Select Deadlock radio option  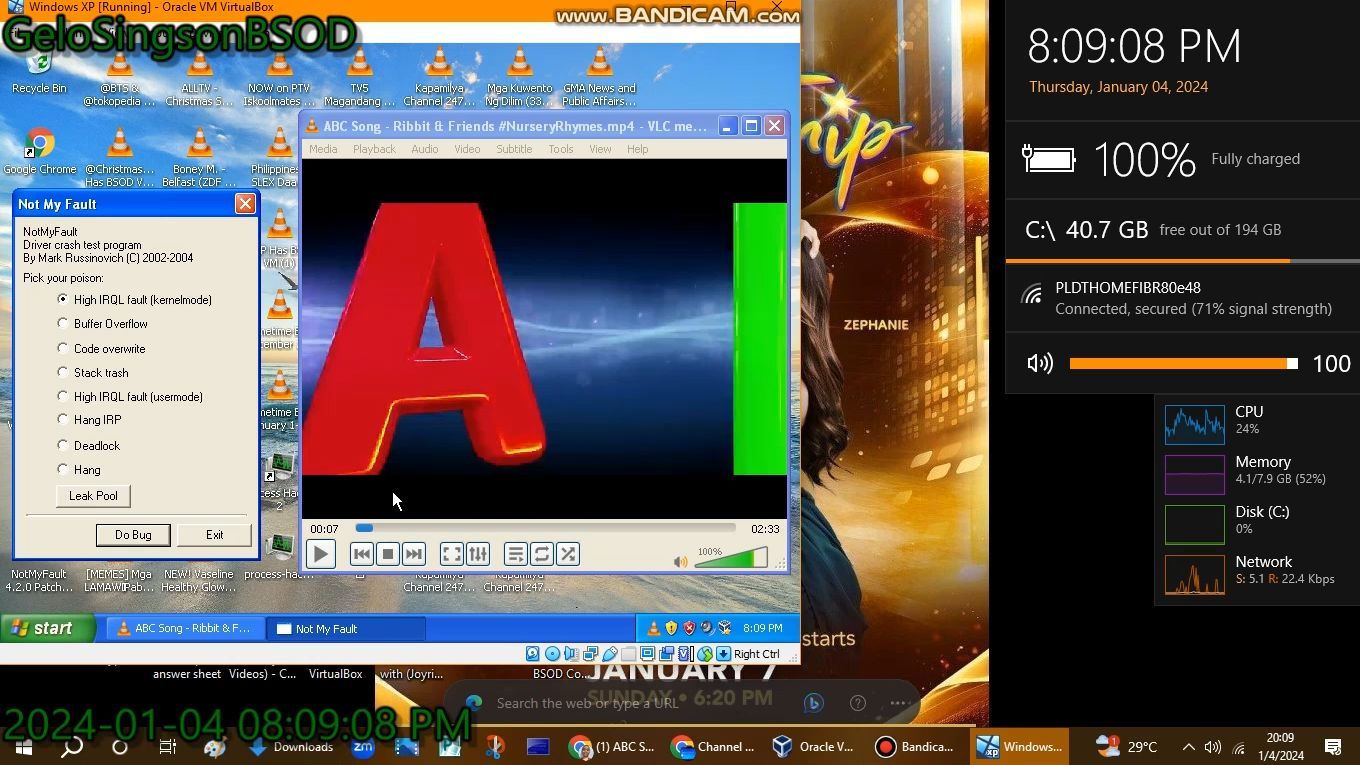[89, 446]
